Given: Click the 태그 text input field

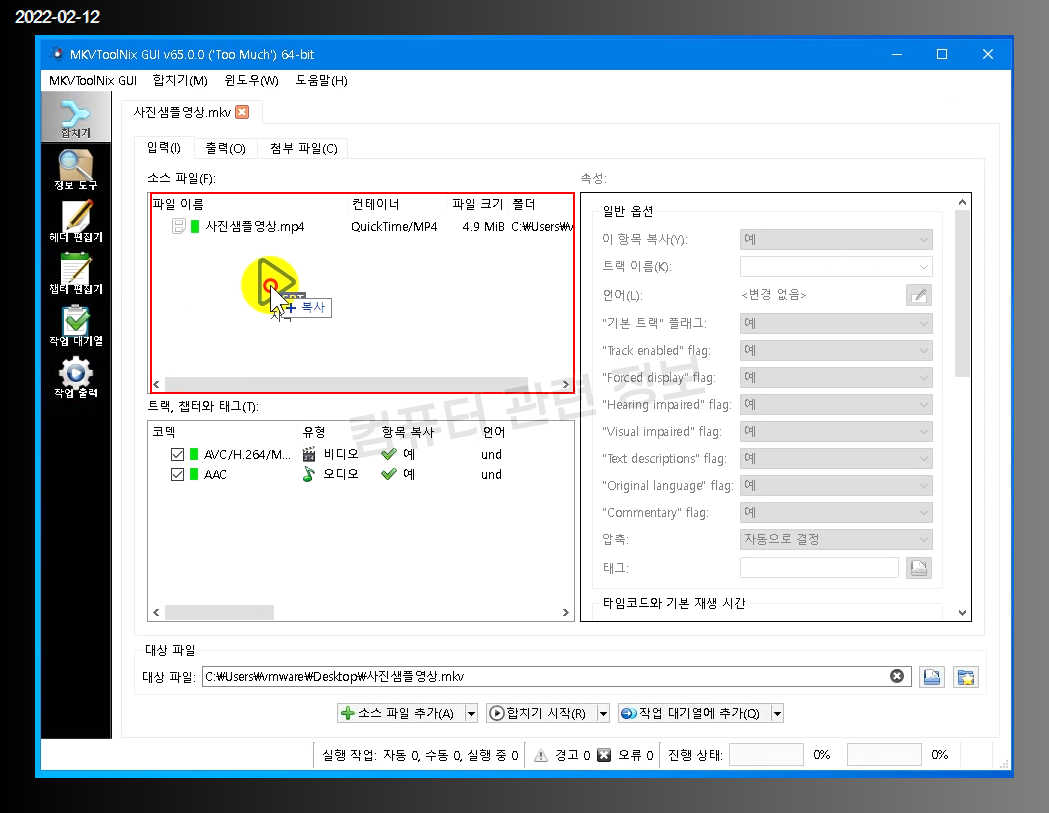Looking at the screenshot, I should pyautogui.click(x=819, y=568).
